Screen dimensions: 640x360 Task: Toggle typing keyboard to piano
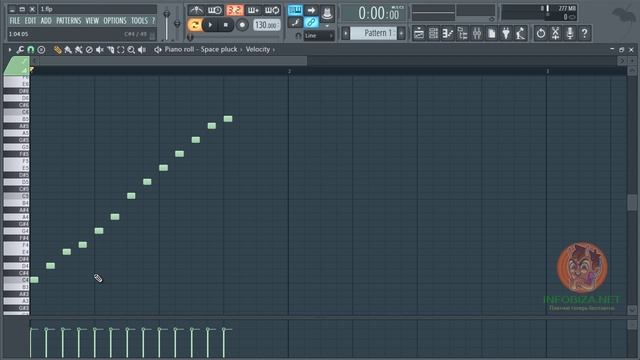point(295,10)
